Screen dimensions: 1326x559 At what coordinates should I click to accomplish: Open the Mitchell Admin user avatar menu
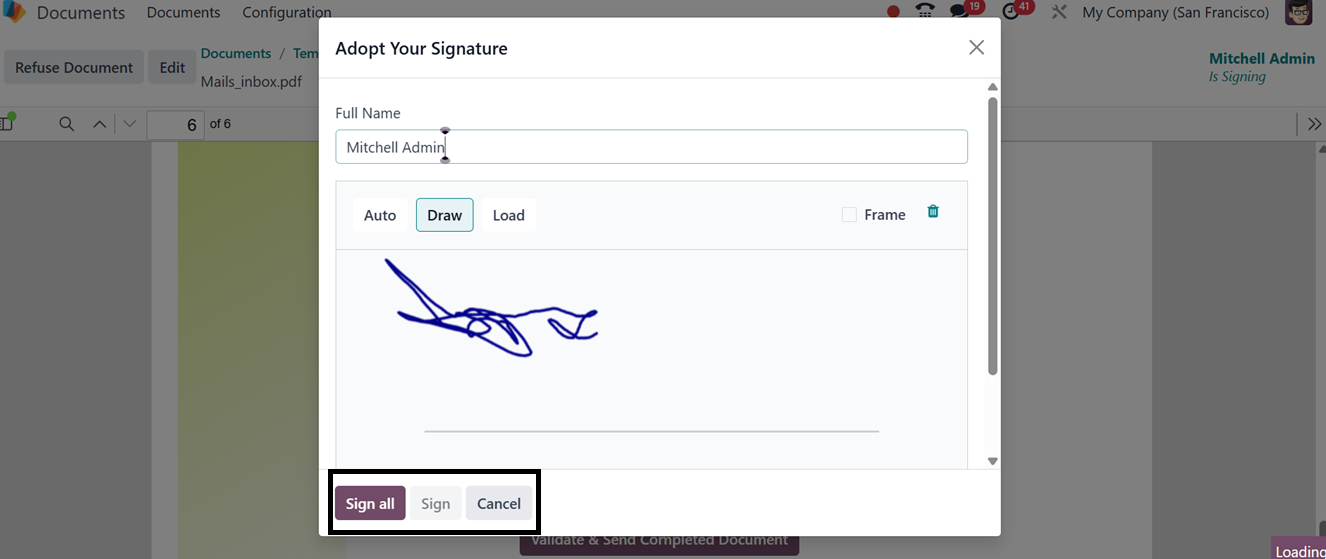[1299, 12]
